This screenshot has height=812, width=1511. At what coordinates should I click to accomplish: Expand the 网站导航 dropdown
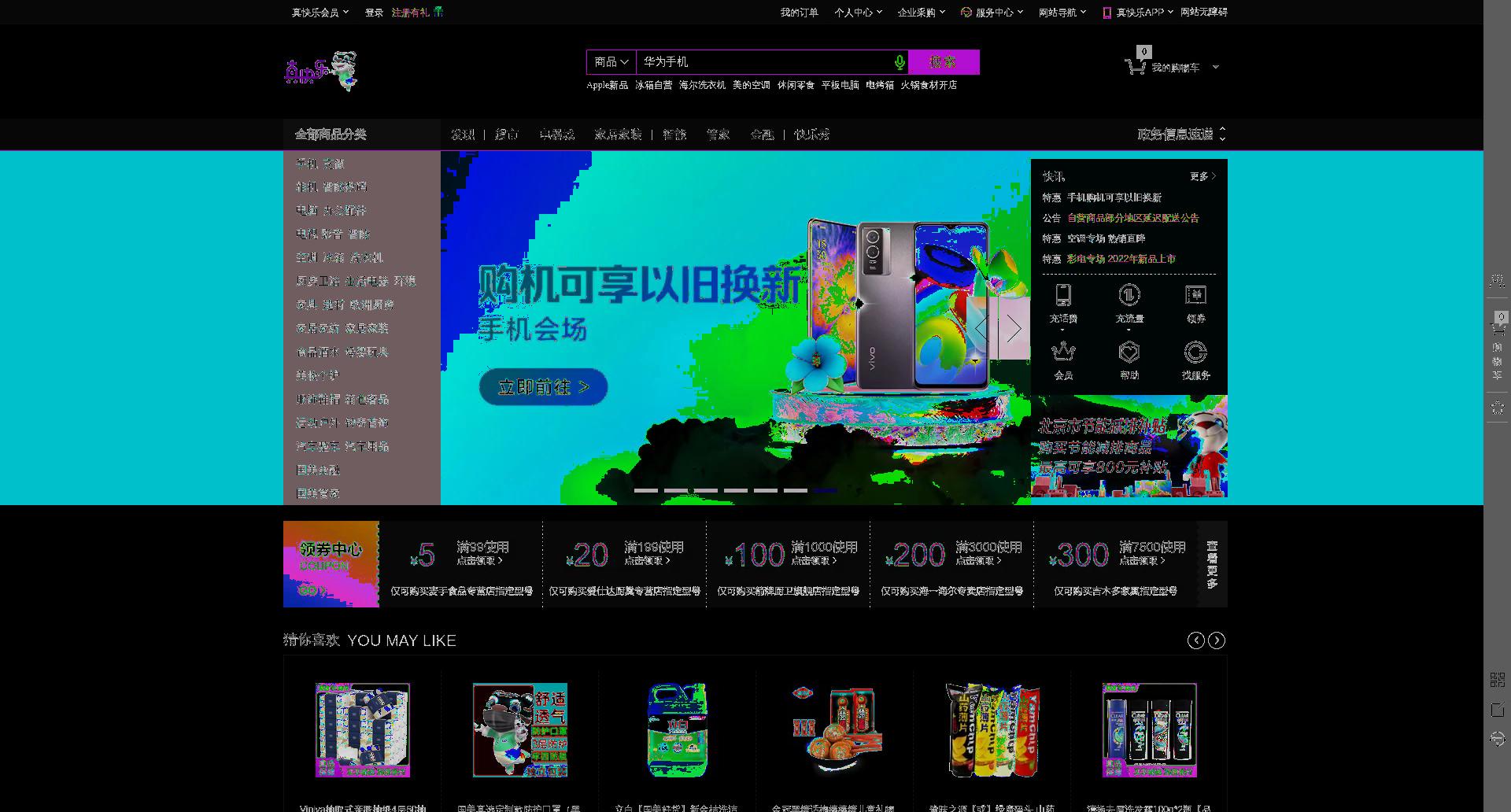(x=1062, y=13)
